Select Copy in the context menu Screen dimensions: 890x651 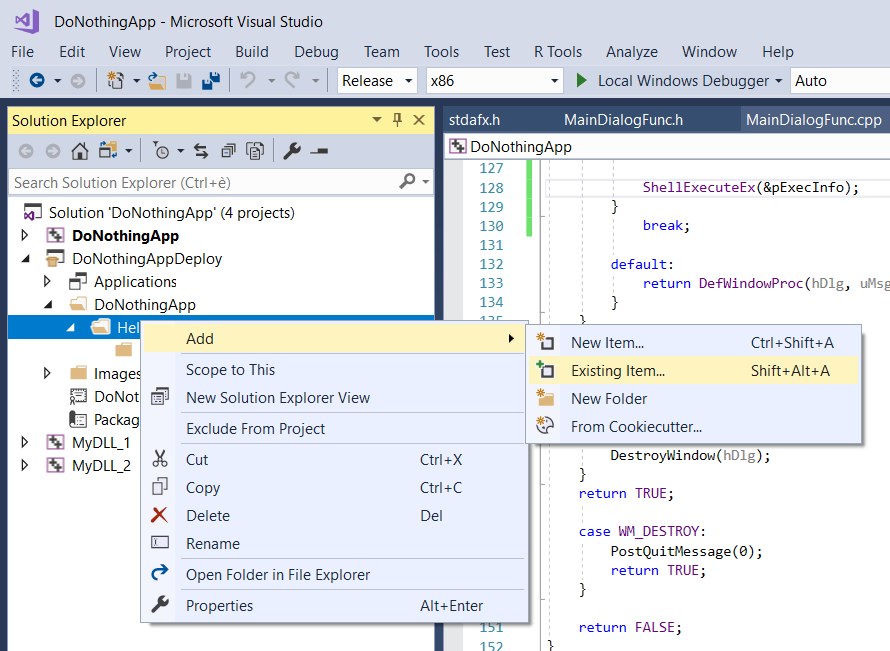click(x=334, y=488)
